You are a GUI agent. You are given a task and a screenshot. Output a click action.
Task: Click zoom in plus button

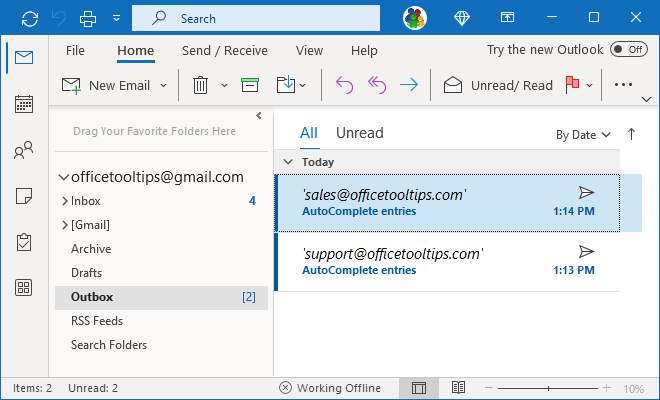(x=607, y=388)
